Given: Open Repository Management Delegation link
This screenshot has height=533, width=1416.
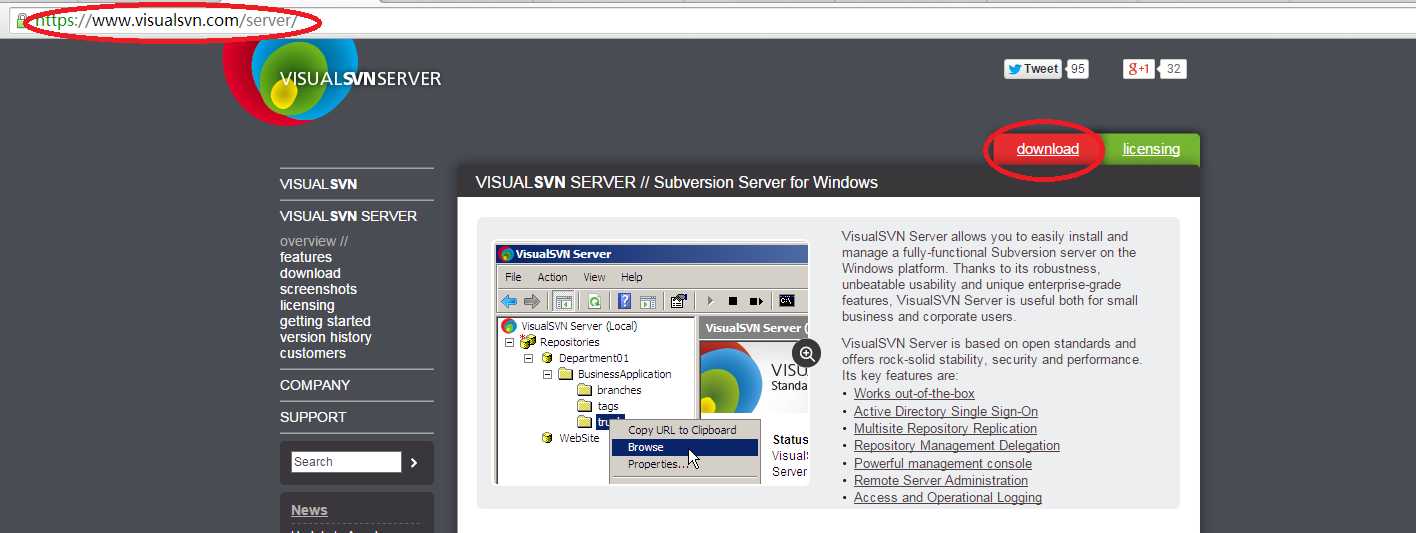Looking at the screenshot, I should click(957, 446).
